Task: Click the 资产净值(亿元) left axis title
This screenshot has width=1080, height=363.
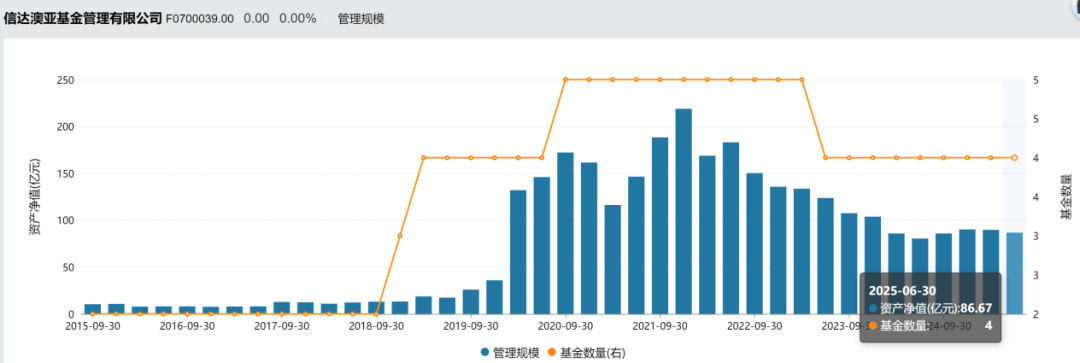Action: coord(34,196)
